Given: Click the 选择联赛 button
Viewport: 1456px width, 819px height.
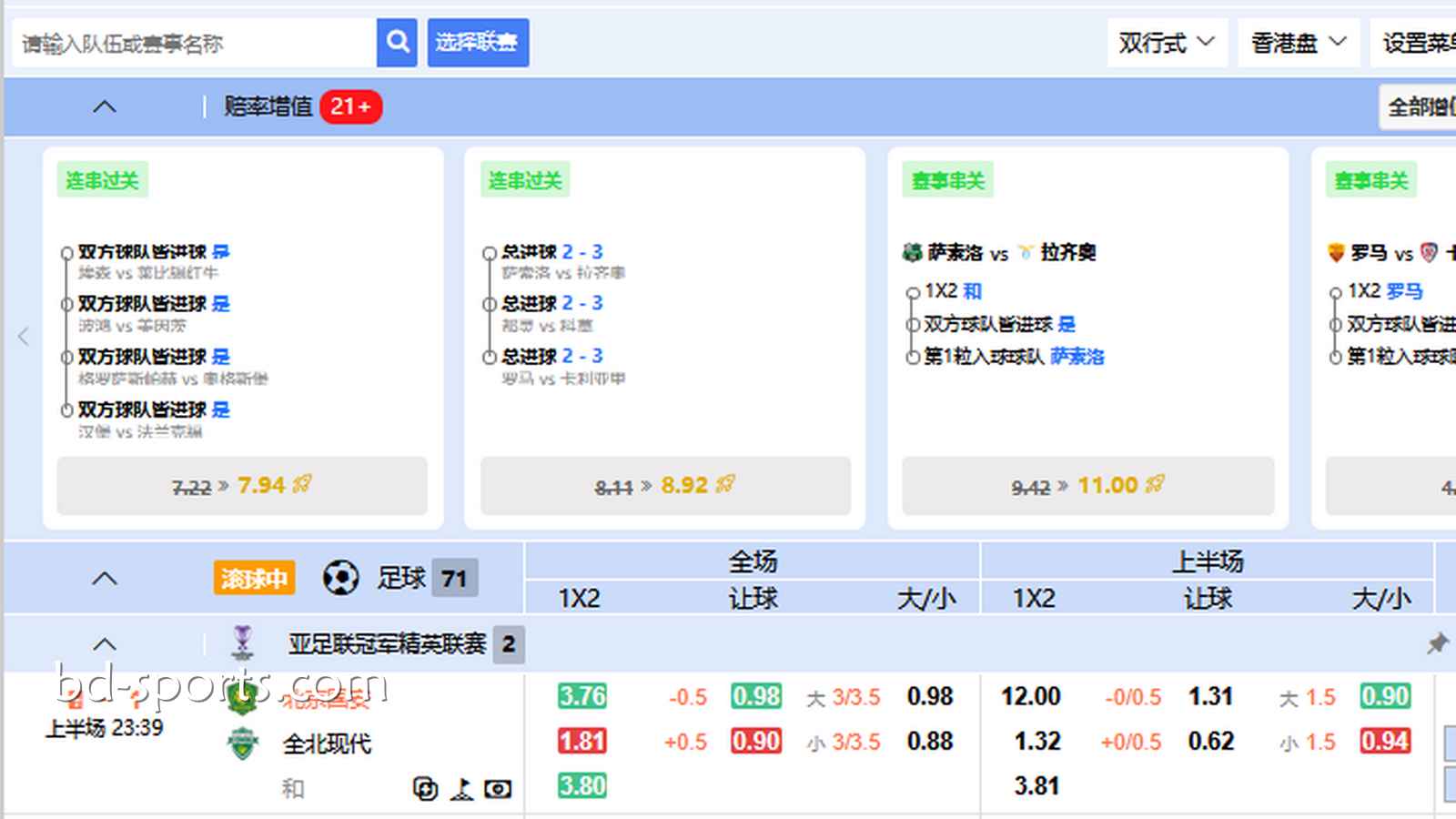Looking at the screenshot, I should pyautogui.click(x=478, y=42).
